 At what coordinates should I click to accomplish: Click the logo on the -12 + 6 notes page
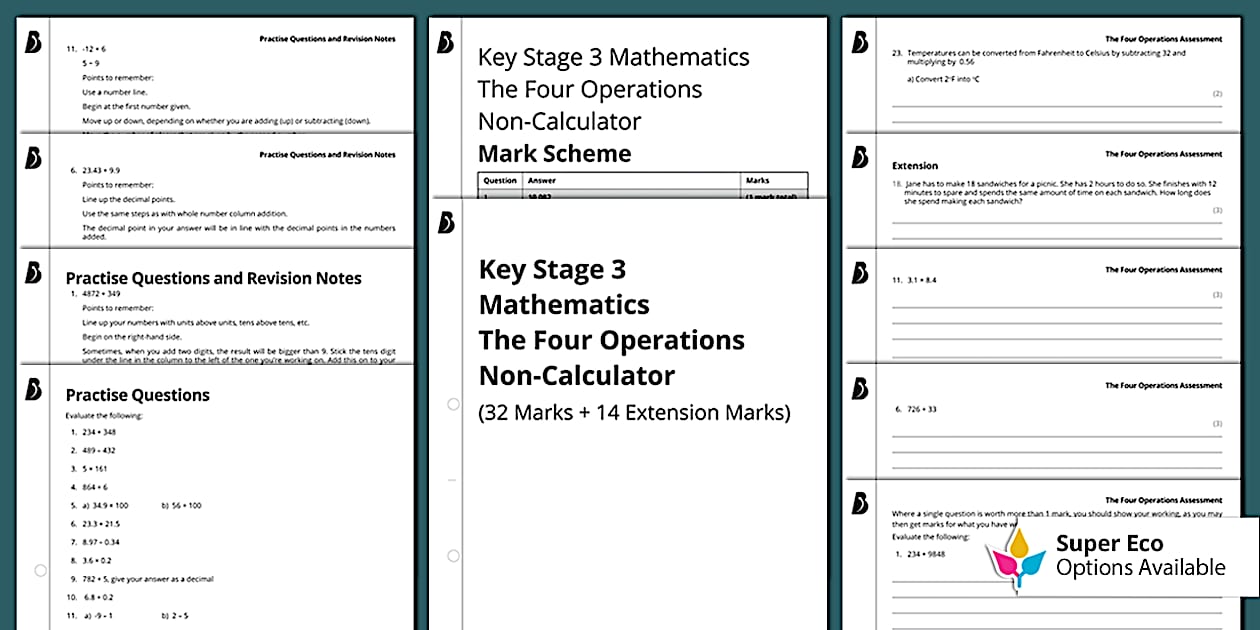(33, 43)
